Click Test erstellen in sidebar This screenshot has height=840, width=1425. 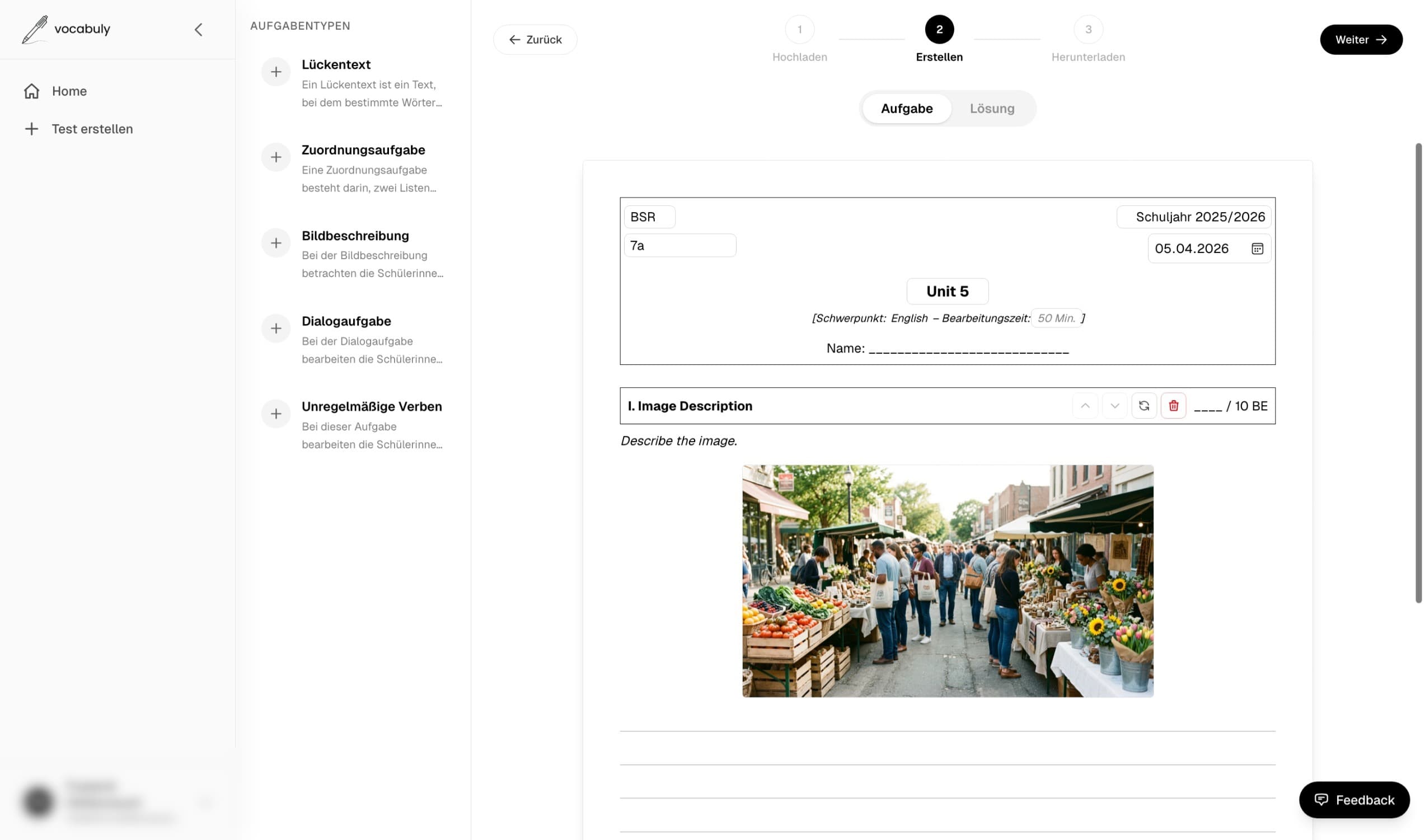[x=92, y=129]
